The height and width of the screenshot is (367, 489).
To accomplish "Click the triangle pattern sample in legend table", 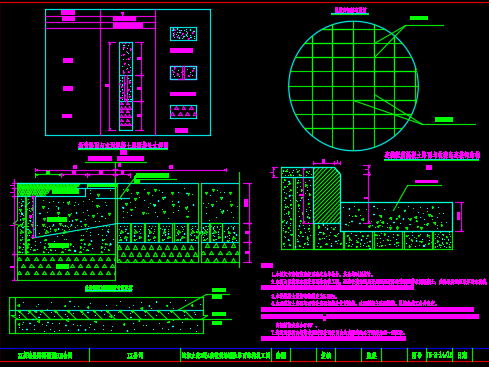I will tap(183, 112).
